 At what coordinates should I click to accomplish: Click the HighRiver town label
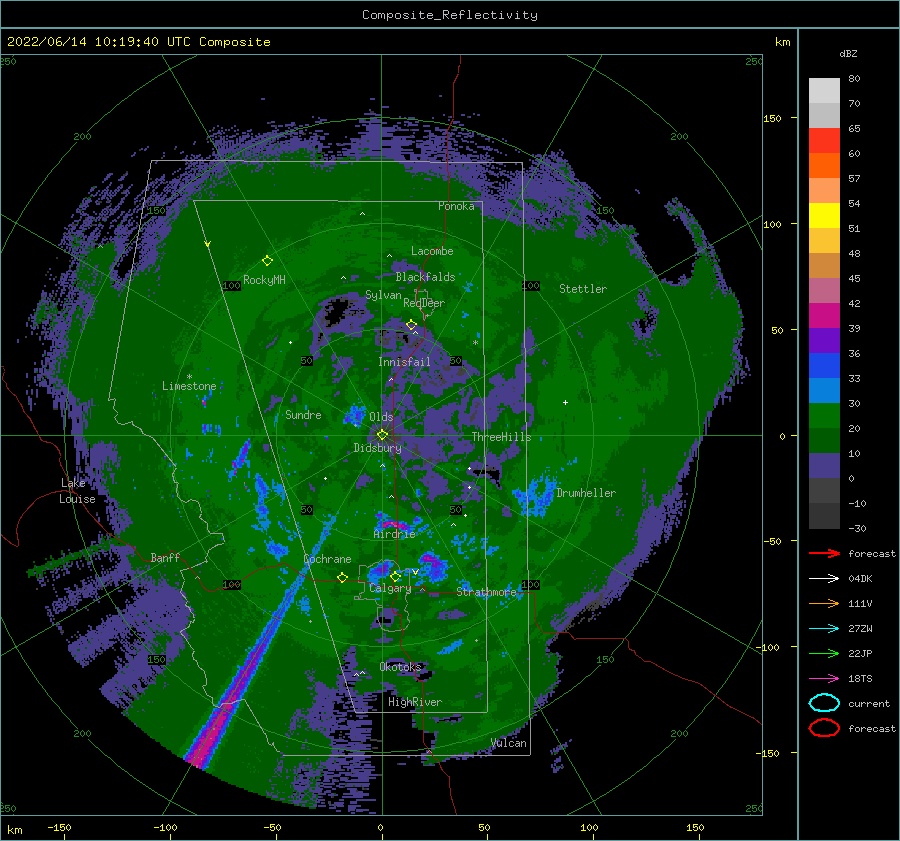[415, 702]
